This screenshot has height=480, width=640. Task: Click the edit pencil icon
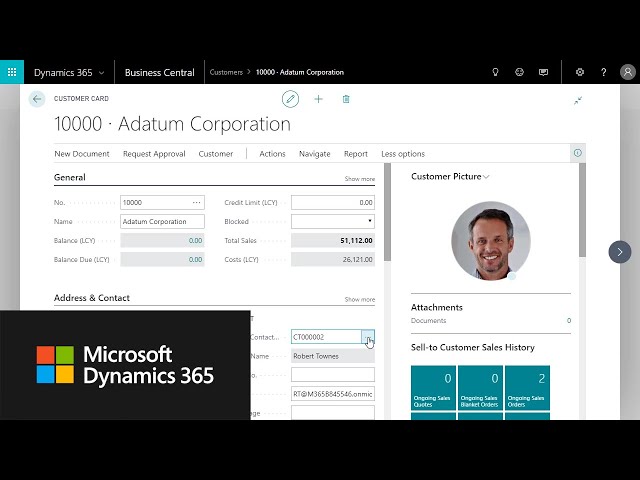point(290,99)
